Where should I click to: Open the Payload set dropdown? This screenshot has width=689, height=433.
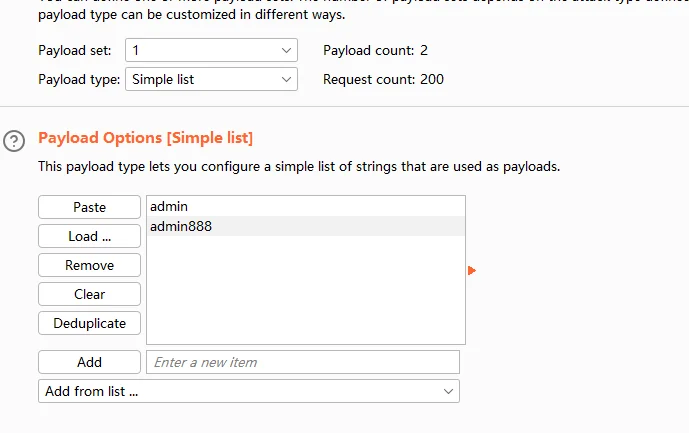[211, 50]
